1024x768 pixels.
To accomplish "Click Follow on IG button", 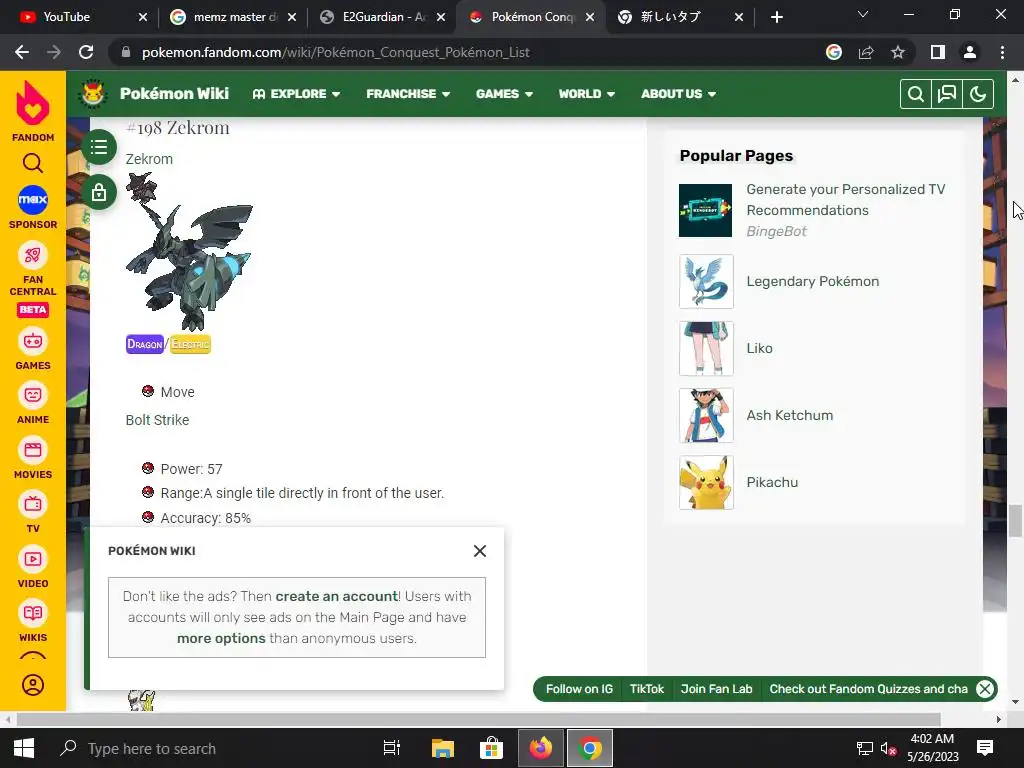I will point(579,689).
